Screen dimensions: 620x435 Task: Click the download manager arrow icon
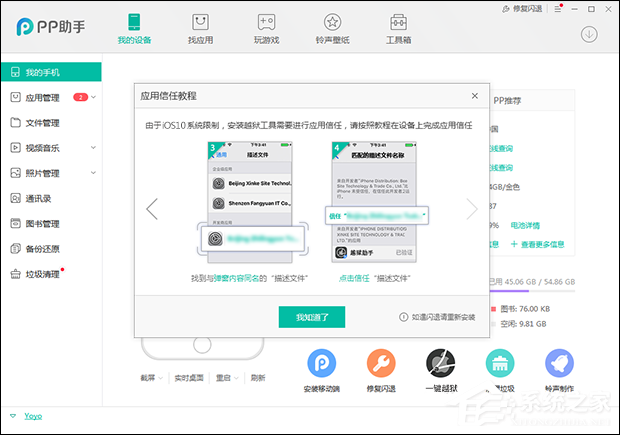pos(589,34)
